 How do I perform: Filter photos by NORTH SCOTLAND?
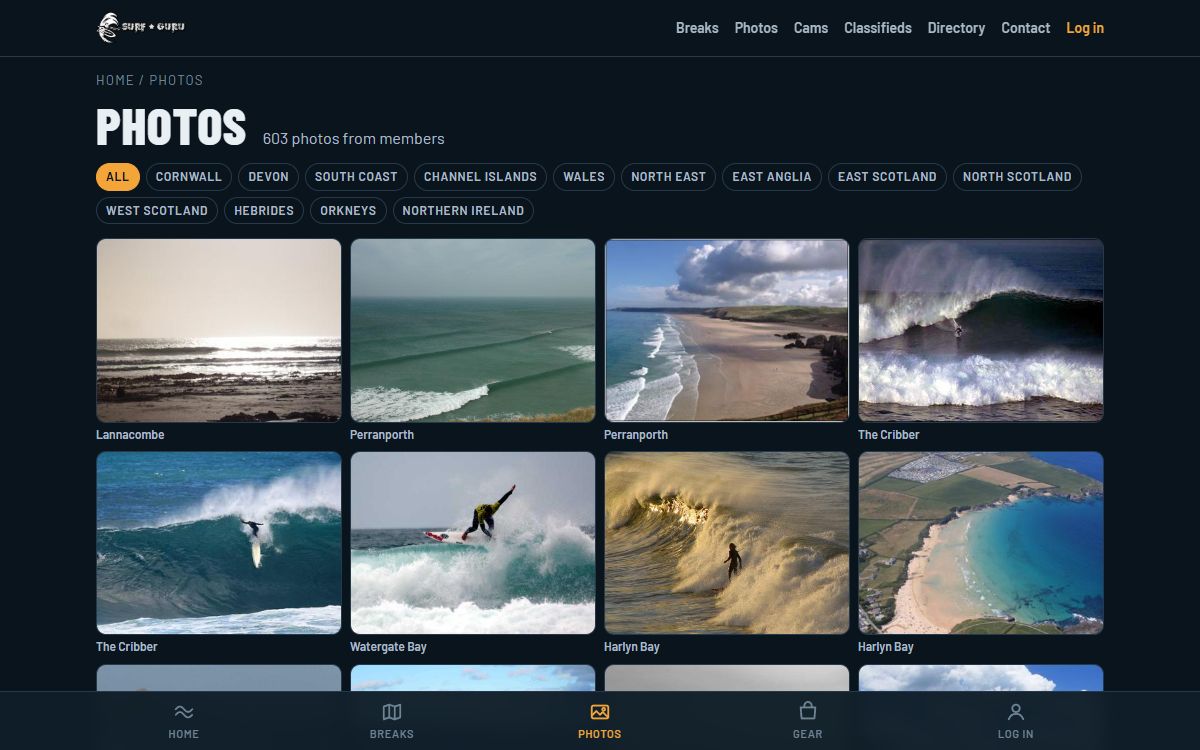point(1017,177)
